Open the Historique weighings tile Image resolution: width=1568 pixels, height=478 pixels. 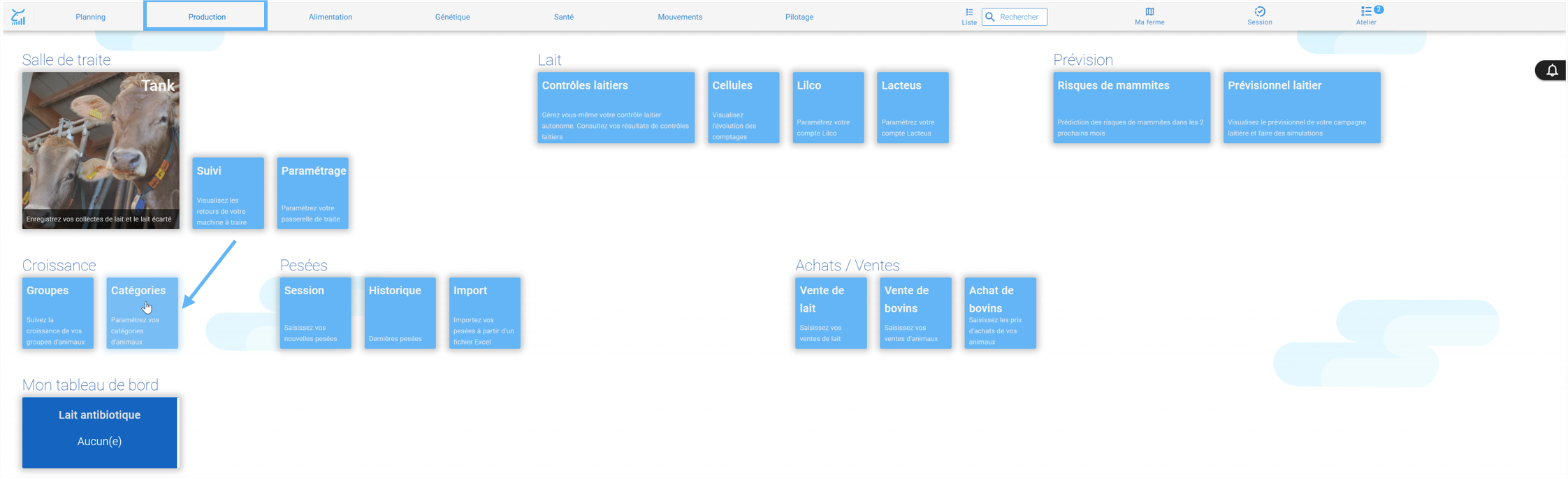pyautogui.click(x=400, y=313)
